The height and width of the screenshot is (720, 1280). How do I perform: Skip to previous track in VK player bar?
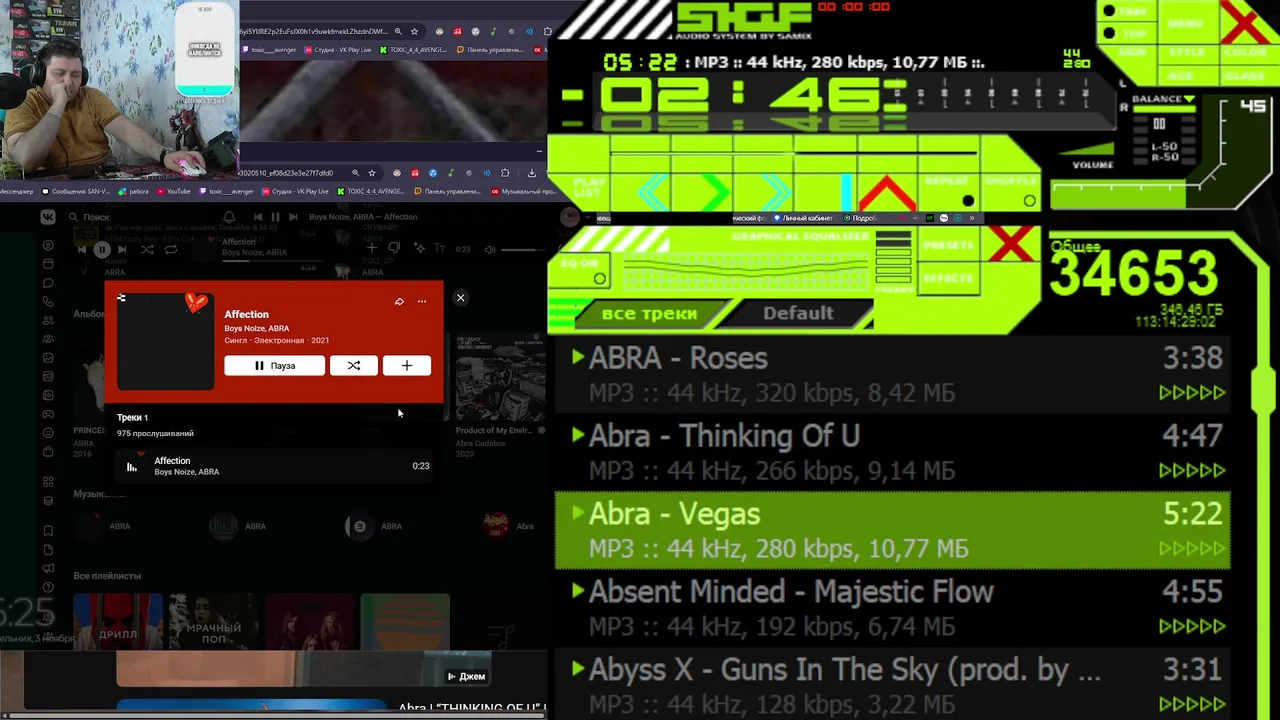click(82, 249)
